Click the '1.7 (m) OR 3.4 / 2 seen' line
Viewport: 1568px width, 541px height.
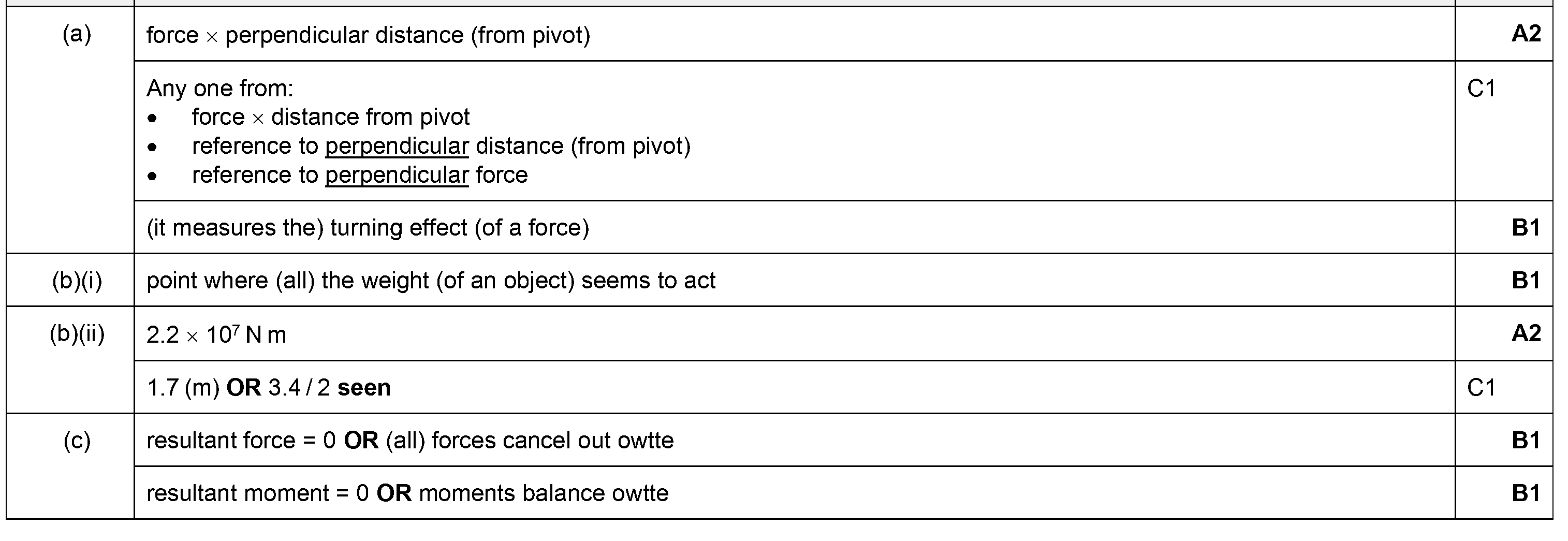[x=269, y=388]
